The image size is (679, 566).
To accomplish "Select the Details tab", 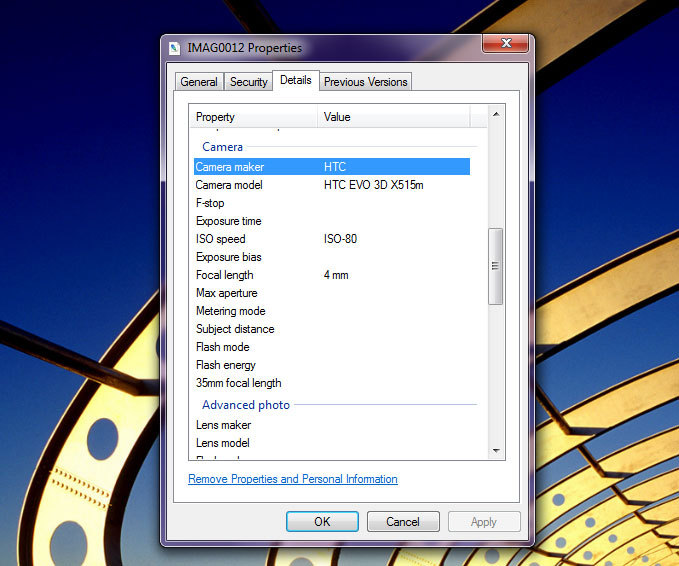I will 296,80.
